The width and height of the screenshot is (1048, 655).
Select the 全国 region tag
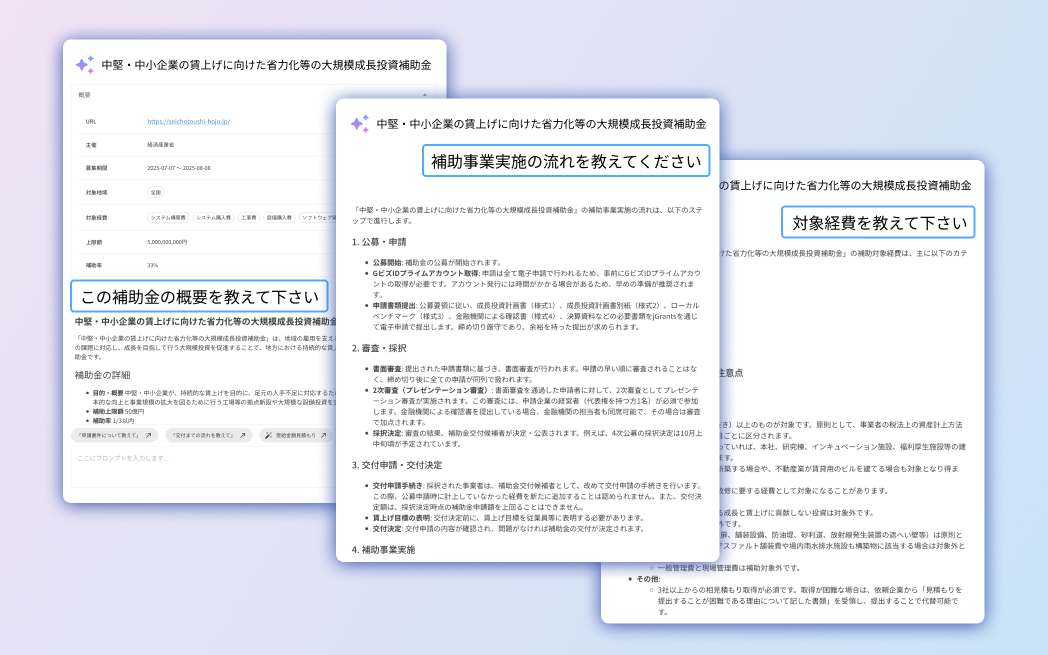coord(155,192)
